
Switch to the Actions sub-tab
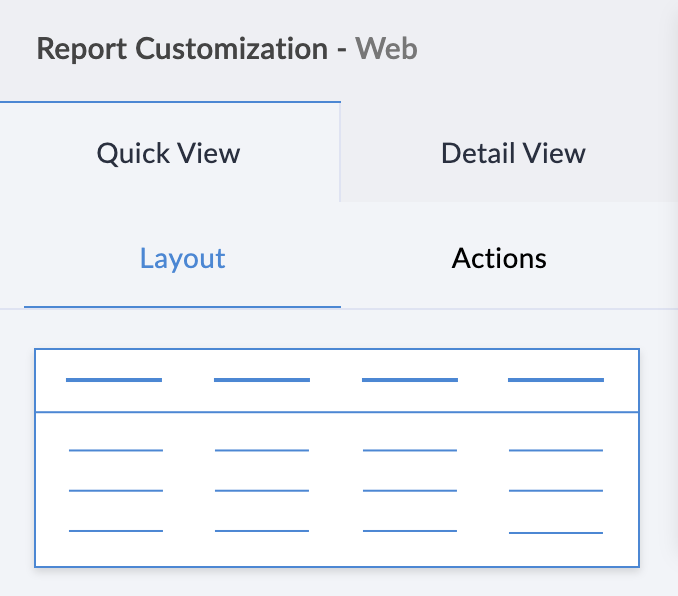tap(499, 259)
